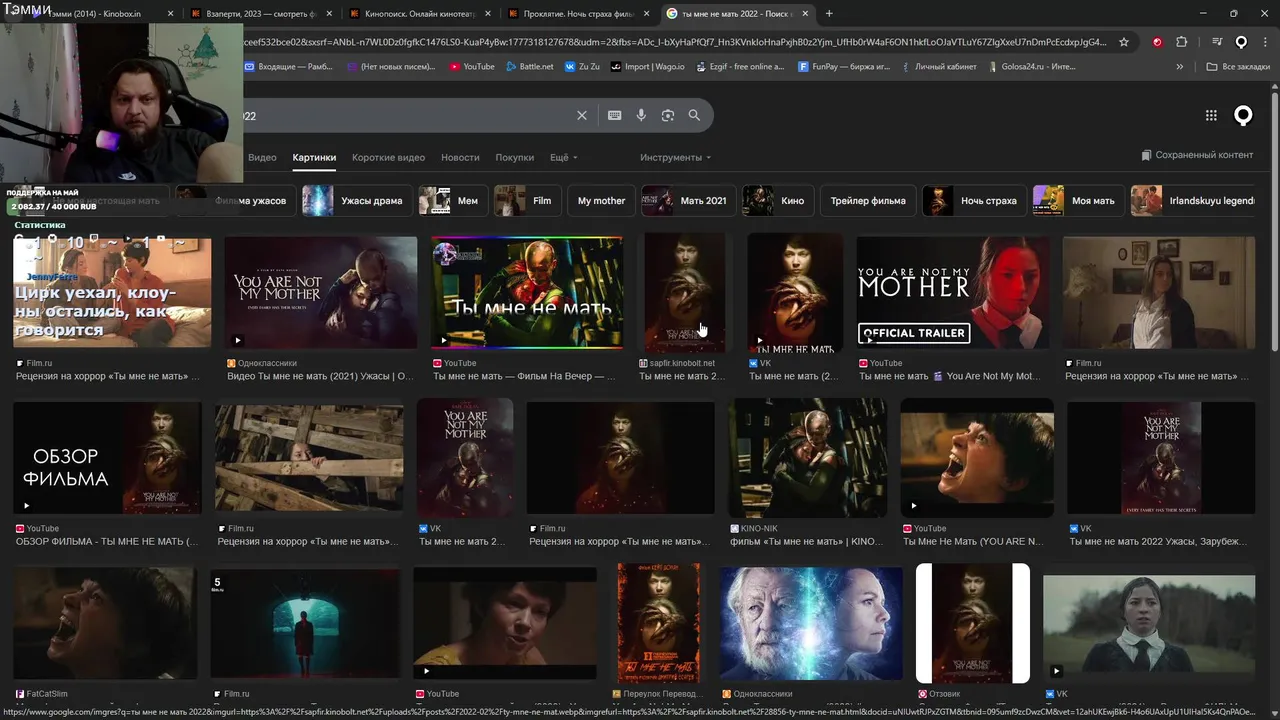
Task: Clear the Google search box text
Action: pos(582,115)
